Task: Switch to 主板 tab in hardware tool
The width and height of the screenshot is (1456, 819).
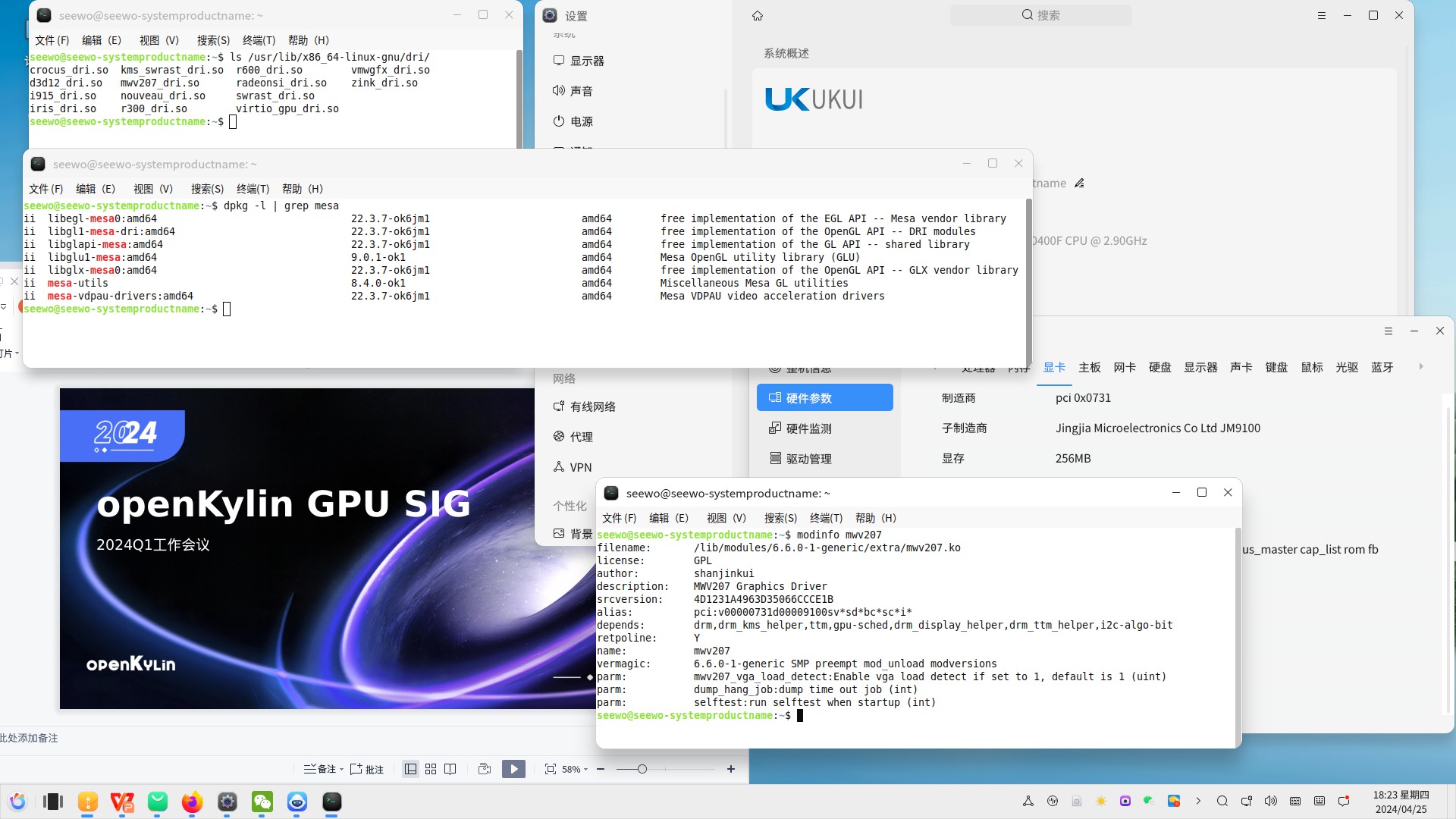Action: click(x=1090, y=367)
